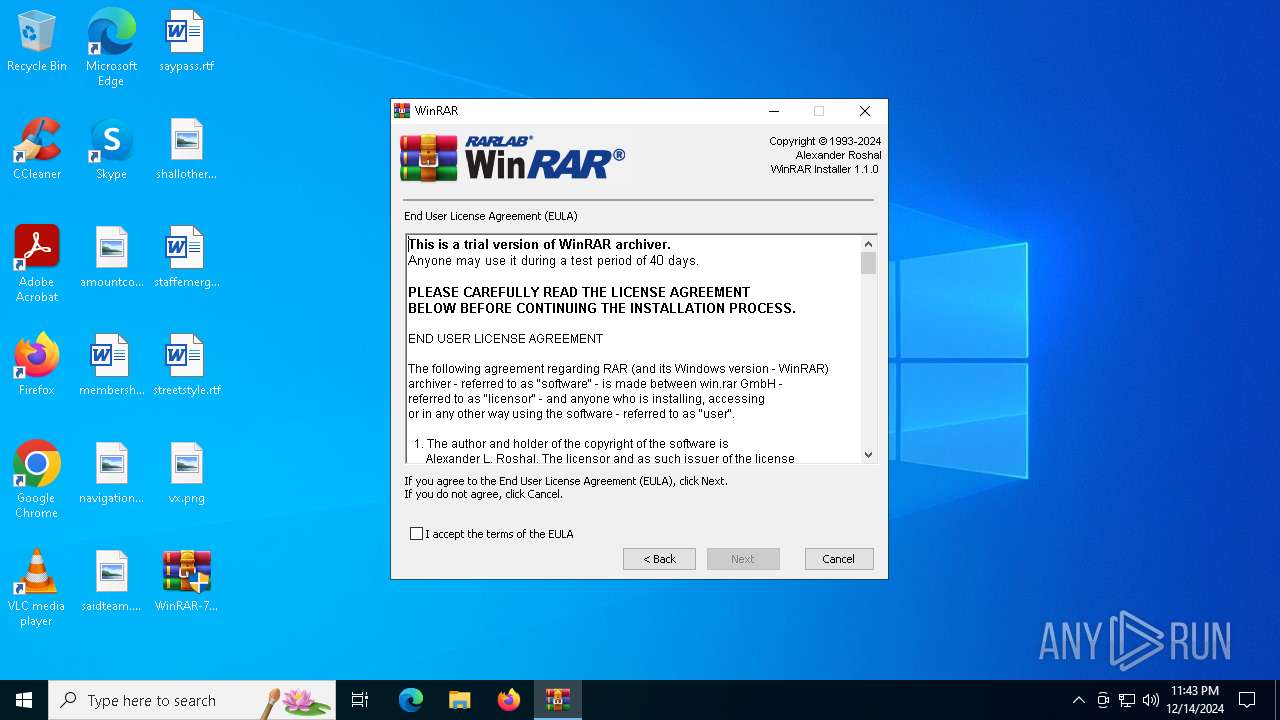
Task: Open the notification center
Action: coord(1247,700)
